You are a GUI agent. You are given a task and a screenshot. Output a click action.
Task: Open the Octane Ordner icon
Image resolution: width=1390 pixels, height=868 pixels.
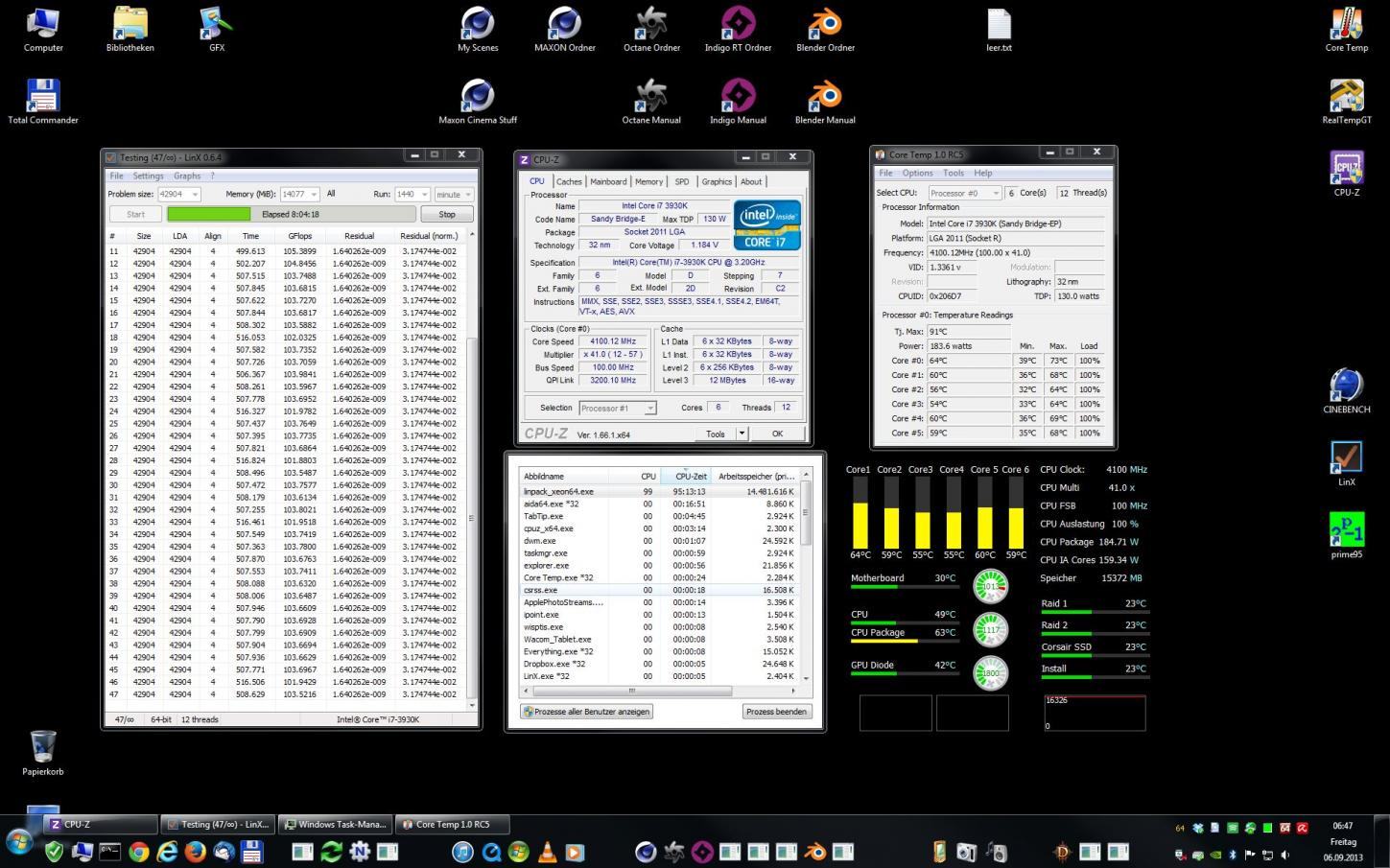tap(651, 30)
